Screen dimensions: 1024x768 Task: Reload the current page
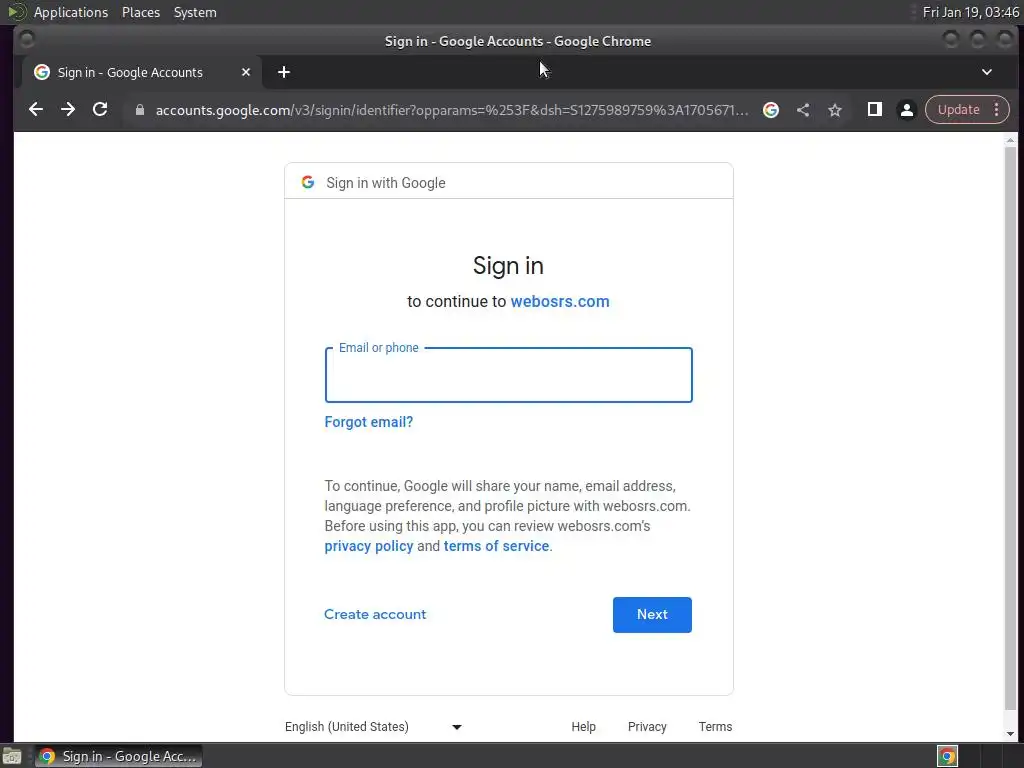click(100, 110)
